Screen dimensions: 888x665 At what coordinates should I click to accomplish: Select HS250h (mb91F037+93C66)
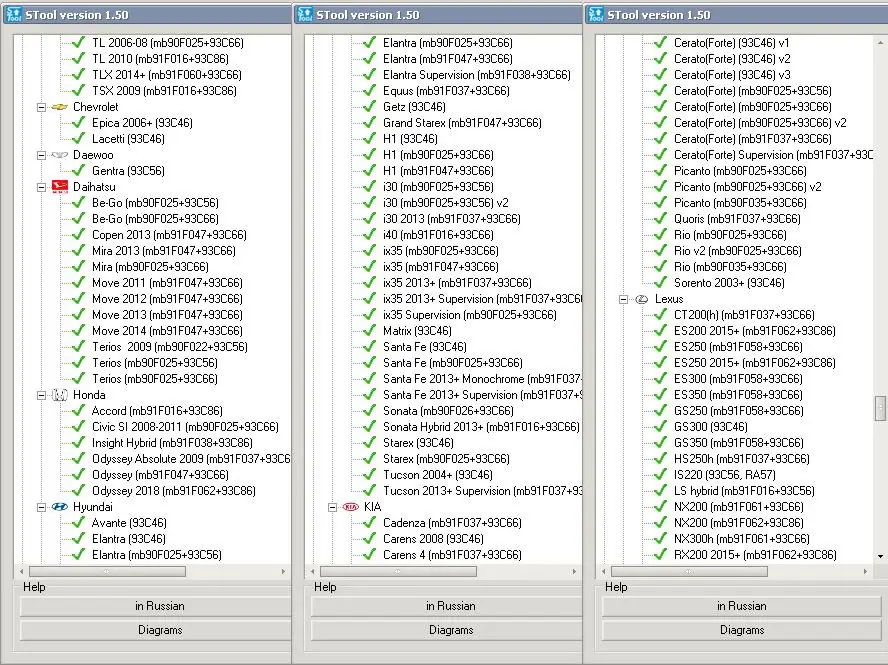742,459
